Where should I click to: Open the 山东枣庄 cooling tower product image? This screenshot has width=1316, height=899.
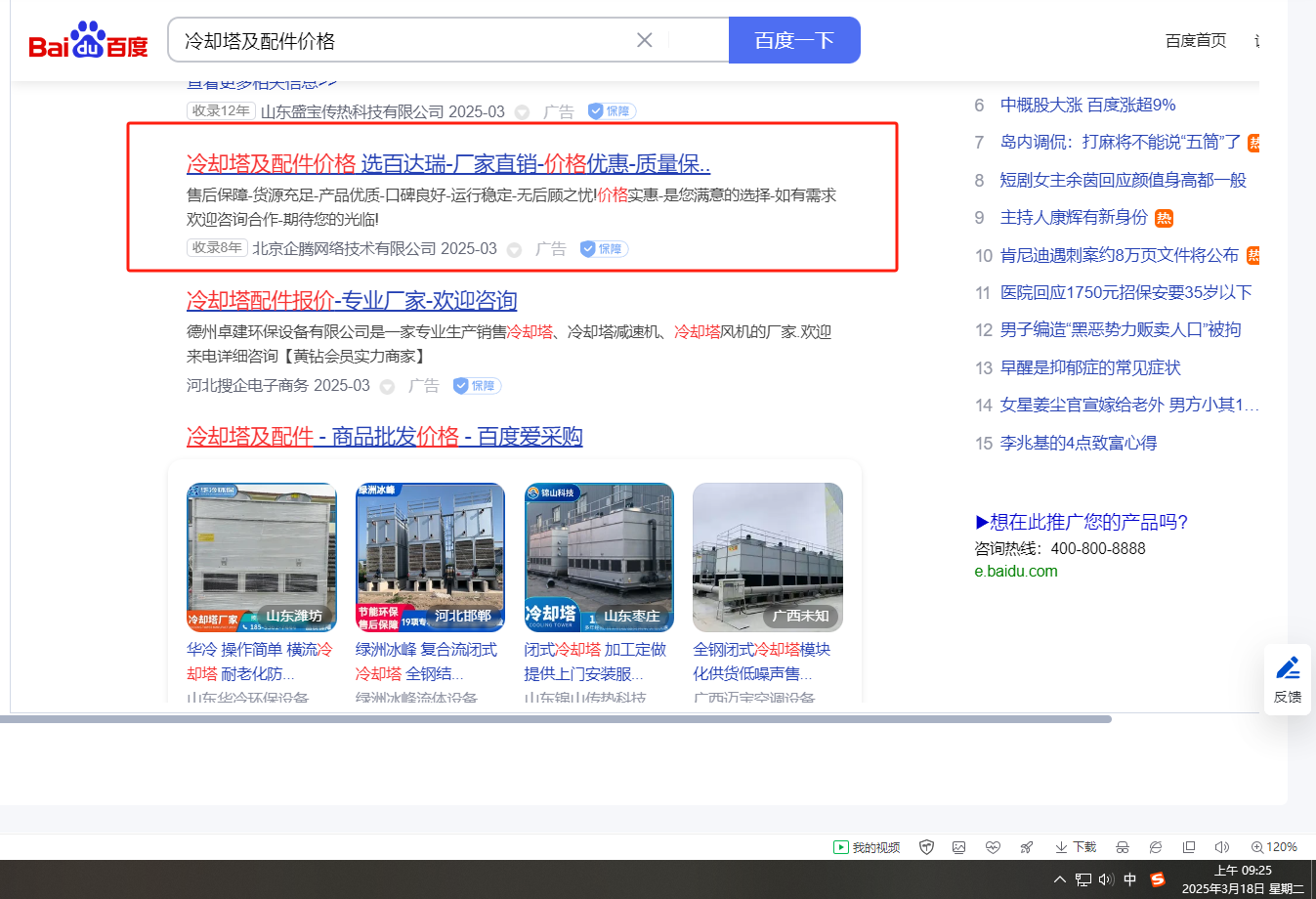pyautogui.click(x=599, y=557)
